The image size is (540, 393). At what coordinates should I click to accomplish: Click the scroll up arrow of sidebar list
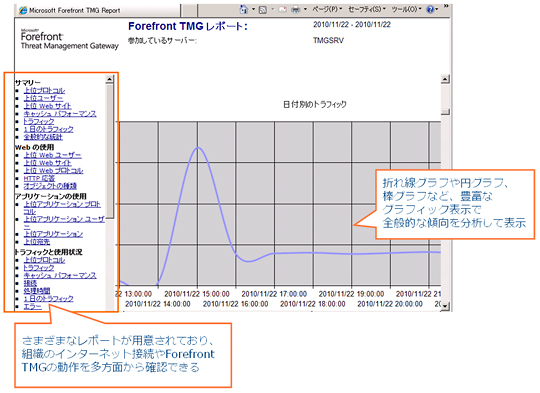point(109,79)
